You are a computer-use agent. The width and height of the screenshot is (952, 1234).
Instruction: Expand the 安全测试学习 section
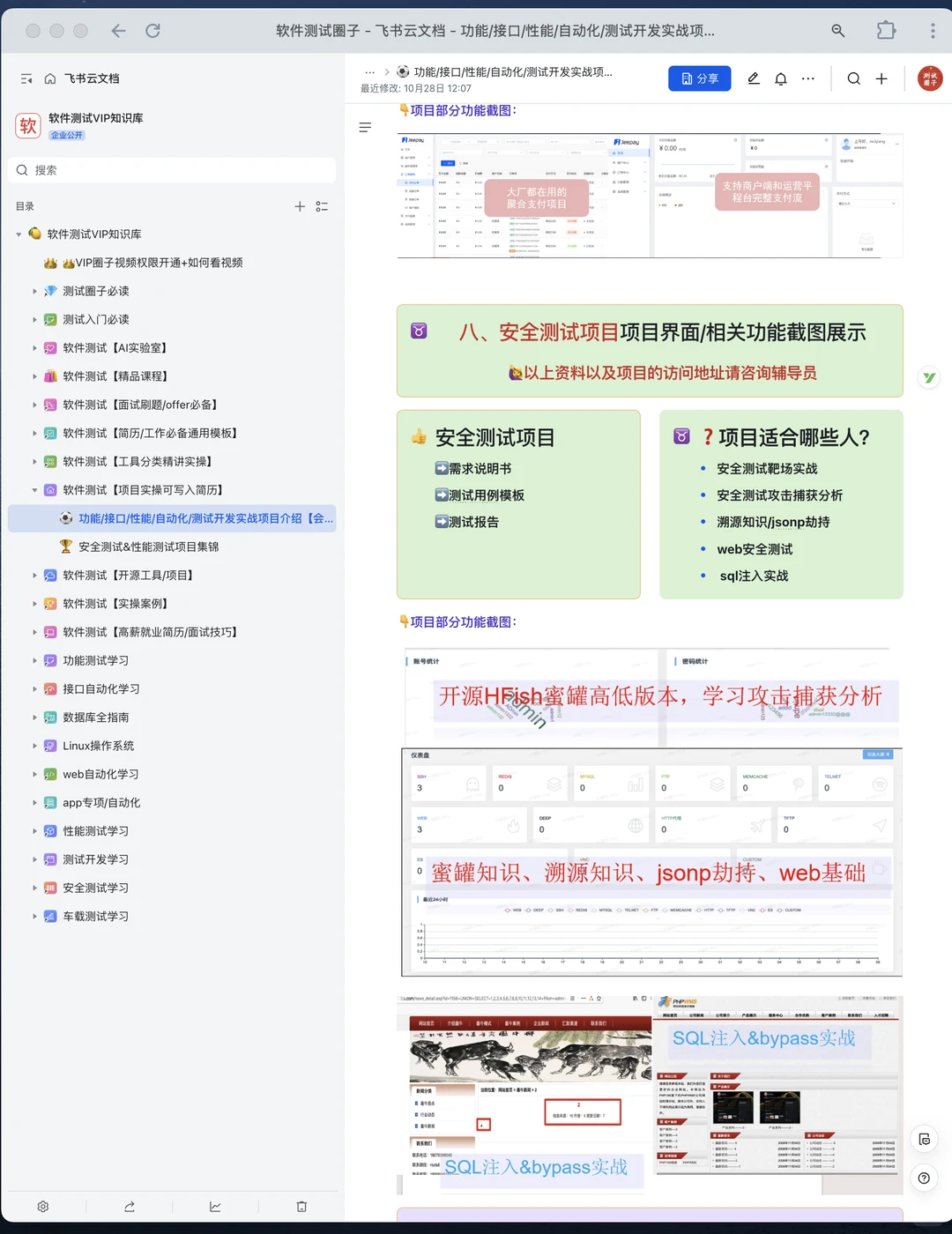(33, 888)
